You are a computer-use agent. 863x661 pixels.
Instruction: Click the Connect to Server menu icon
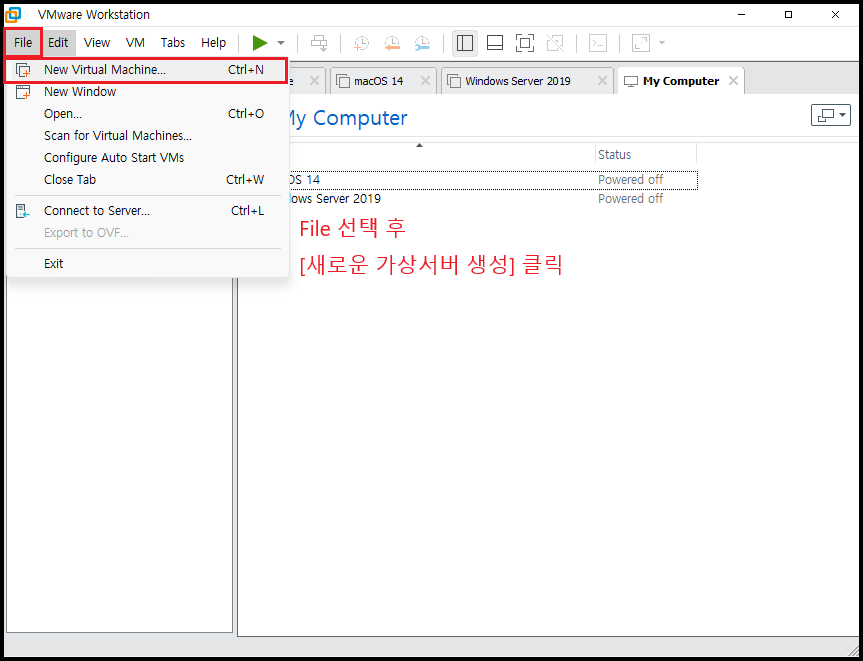click(22, 211)
